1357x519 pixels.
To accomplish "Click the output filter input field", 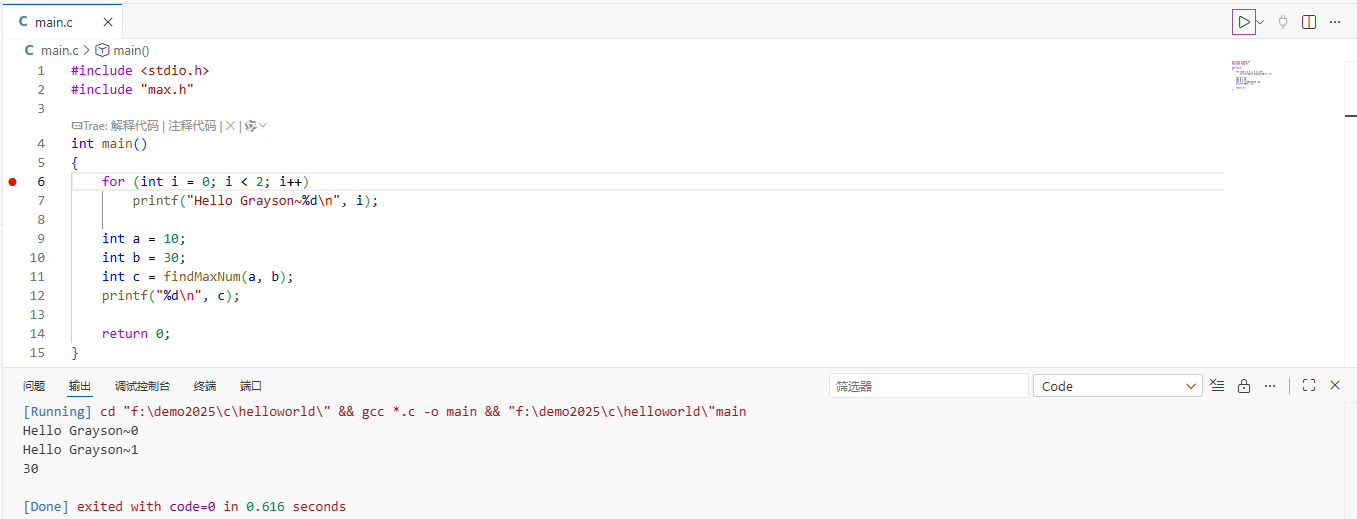I will (x=928, y=386).
